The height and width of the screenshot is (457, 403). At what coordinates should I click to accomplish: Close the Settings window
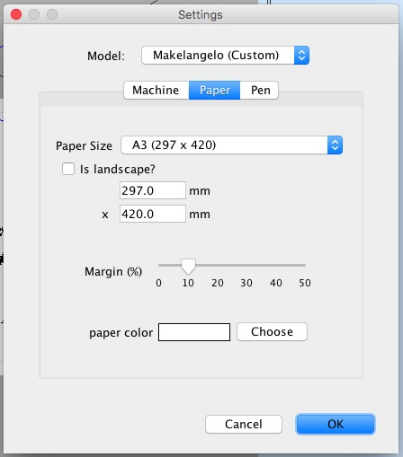tap(16, 14)
